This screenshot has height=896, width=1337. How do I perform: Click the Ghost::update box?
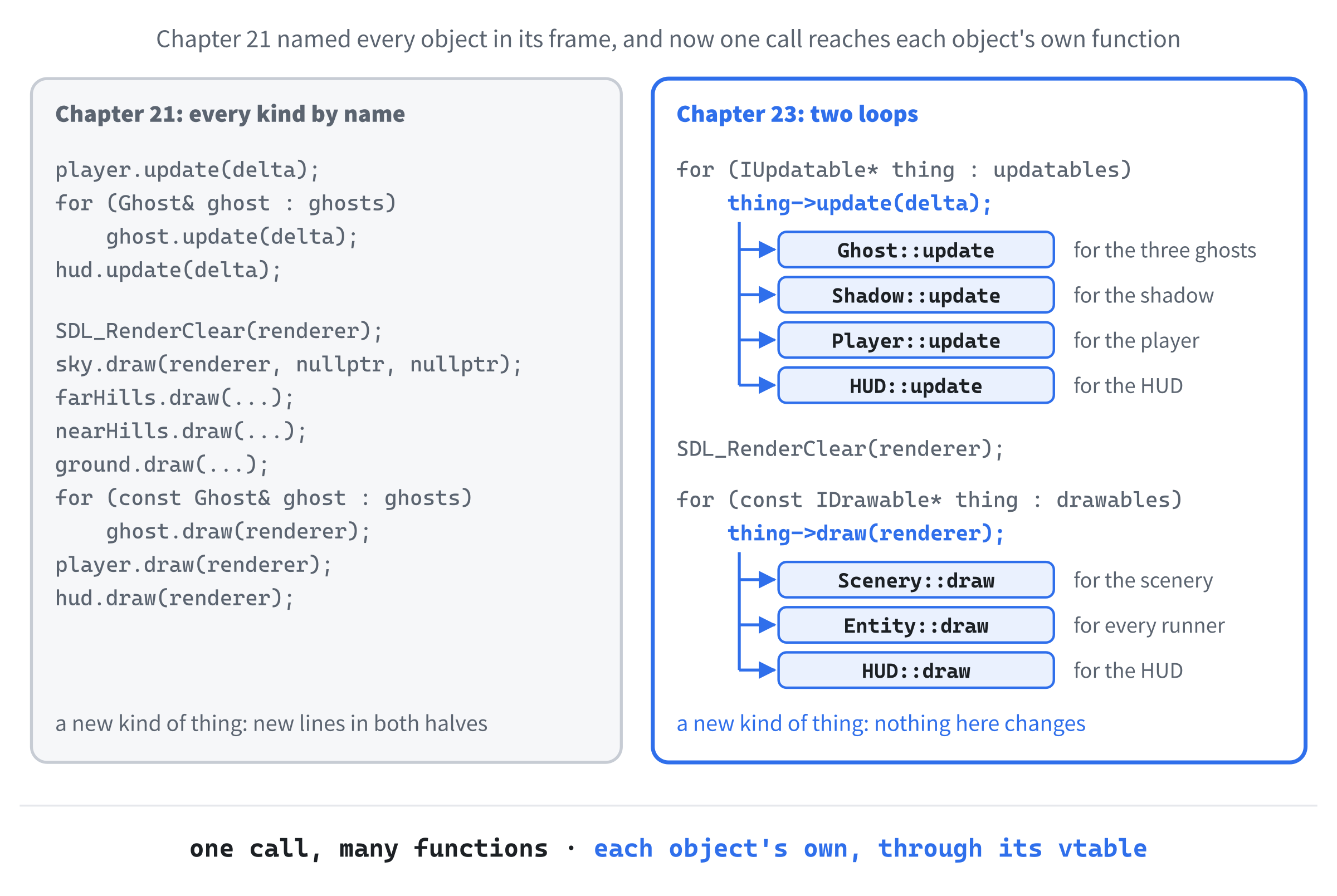click(916, 249)
